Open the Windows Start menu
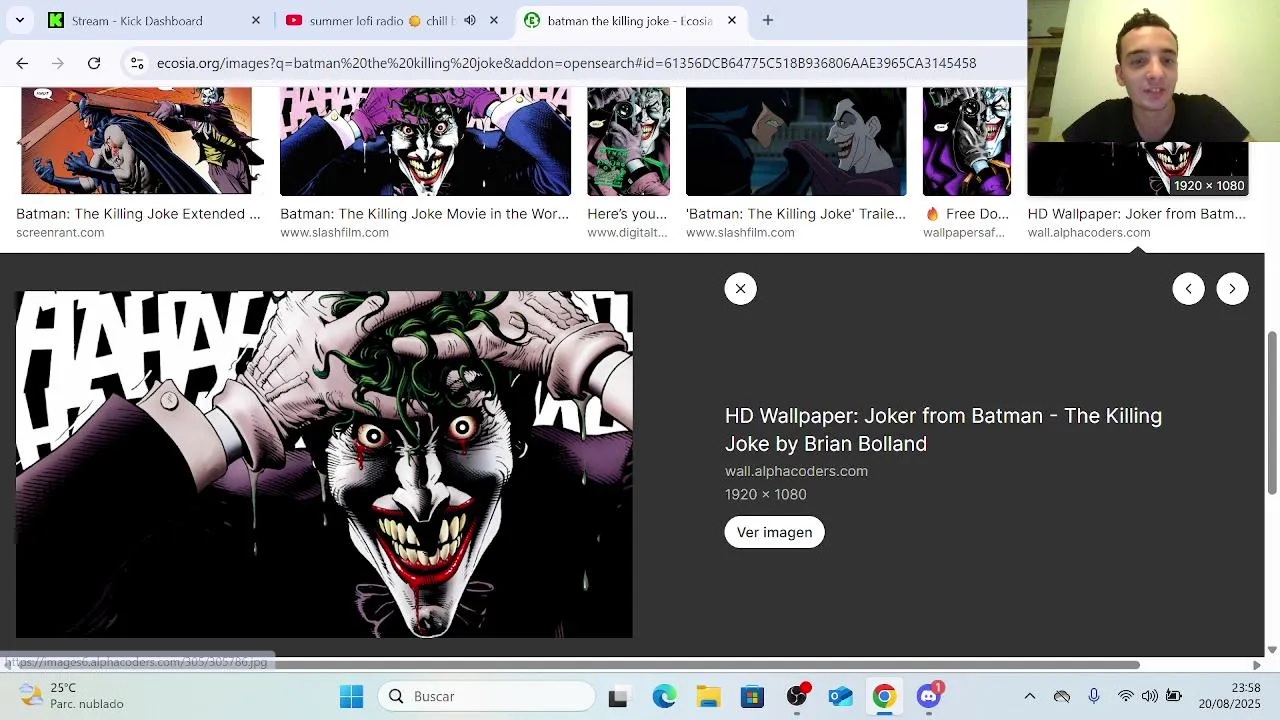Viewport: 1280px width, 720px height. [x=351, y=696]
